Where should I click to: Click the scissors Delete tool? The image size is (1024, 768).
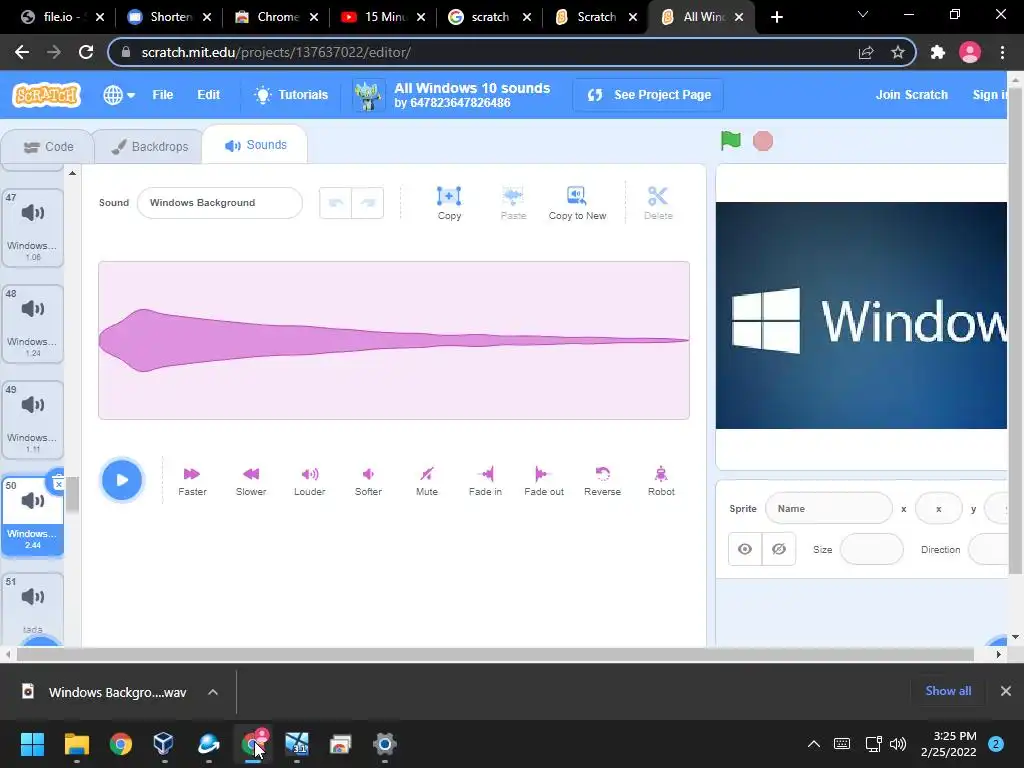[x=658, y=202]
